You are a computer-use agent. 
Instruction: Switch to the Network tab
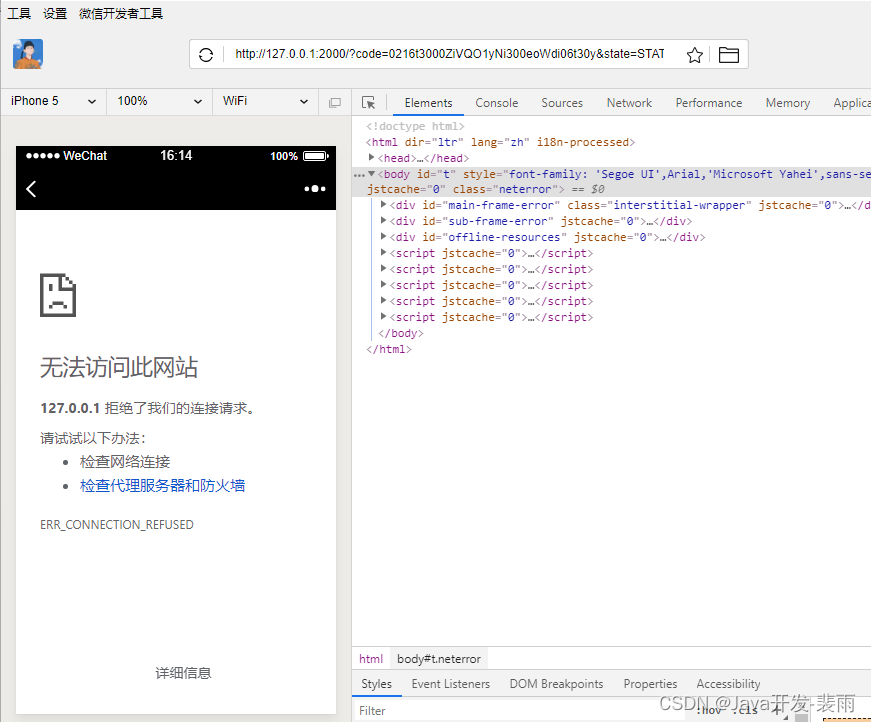[x=629, y=103]
